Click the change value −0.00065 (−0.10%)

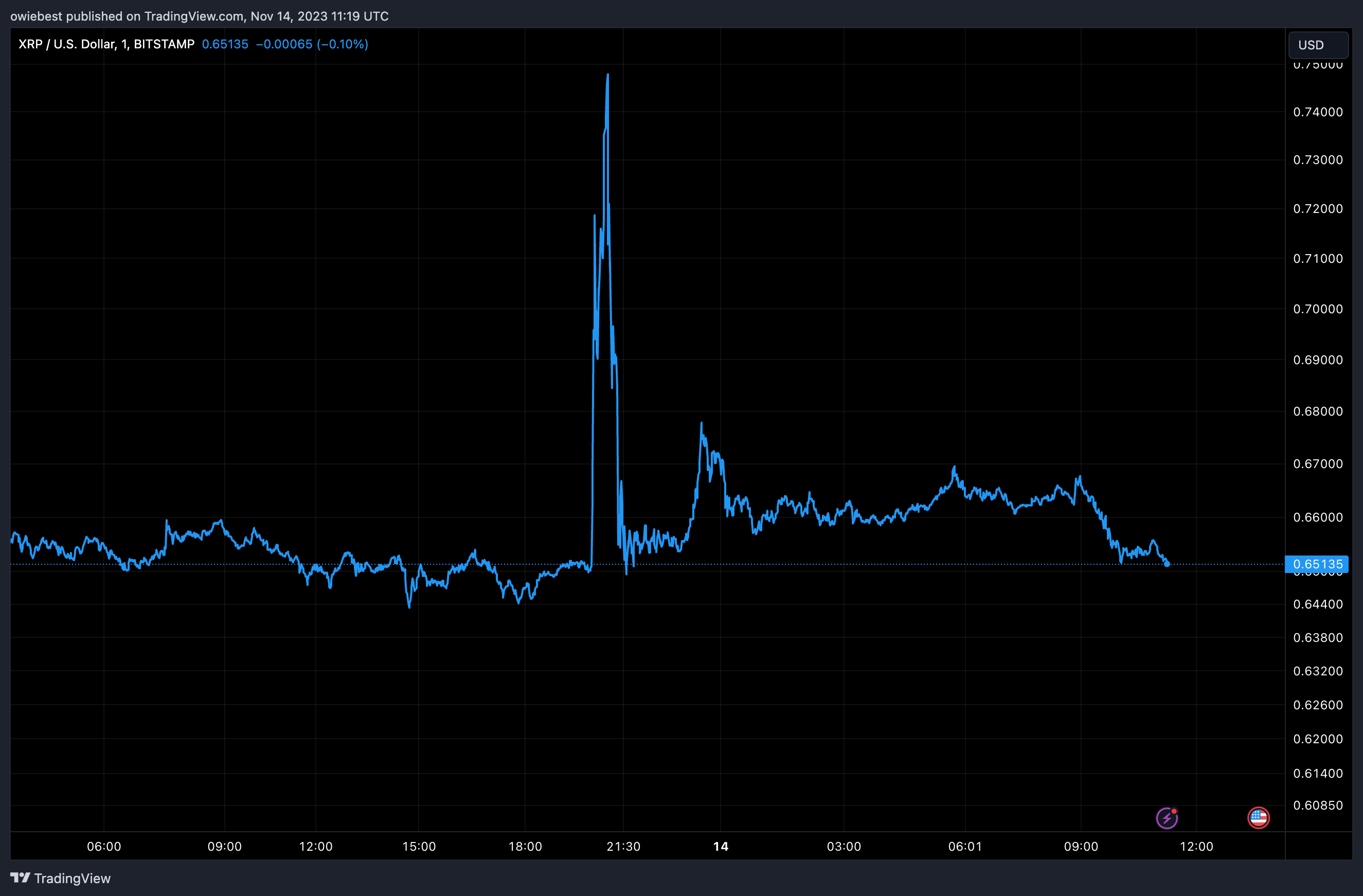[312, 44]
